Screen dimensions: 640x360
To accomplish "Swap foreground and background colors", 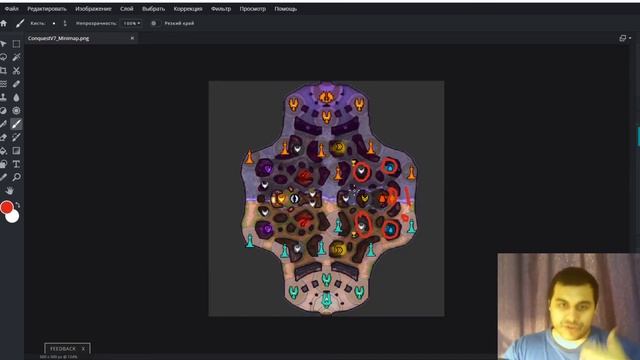I will click(18, 205).
